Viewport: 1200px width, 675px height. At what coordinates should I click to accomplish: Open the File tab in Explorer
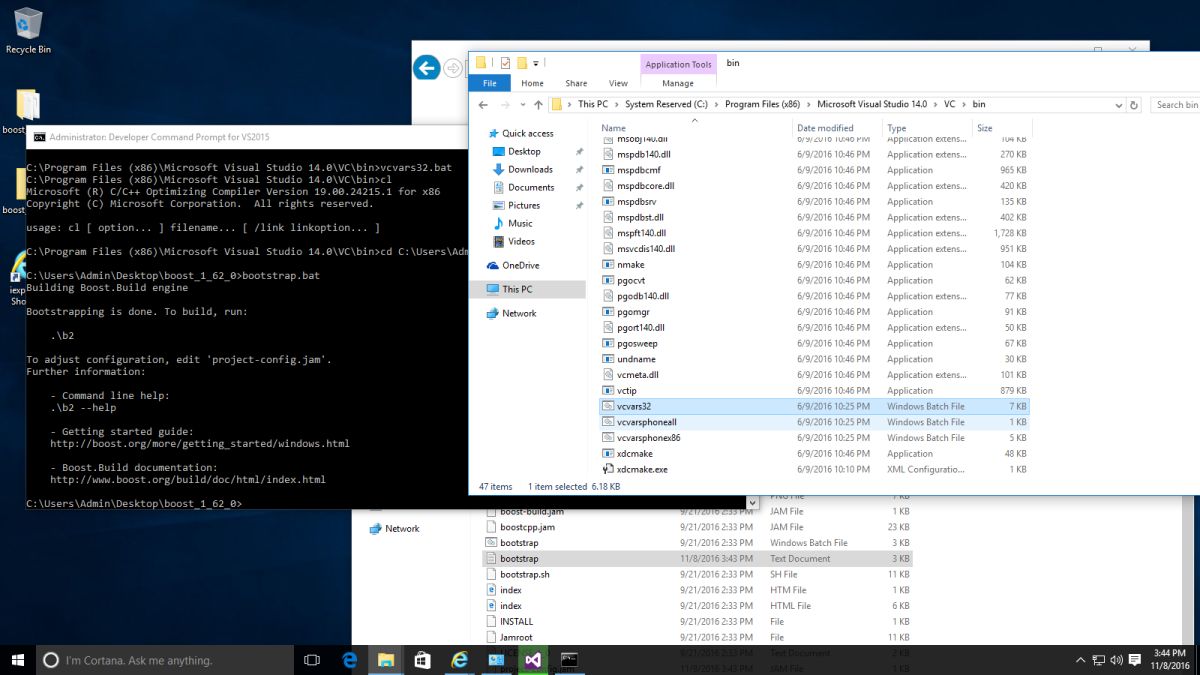(489, 83)
